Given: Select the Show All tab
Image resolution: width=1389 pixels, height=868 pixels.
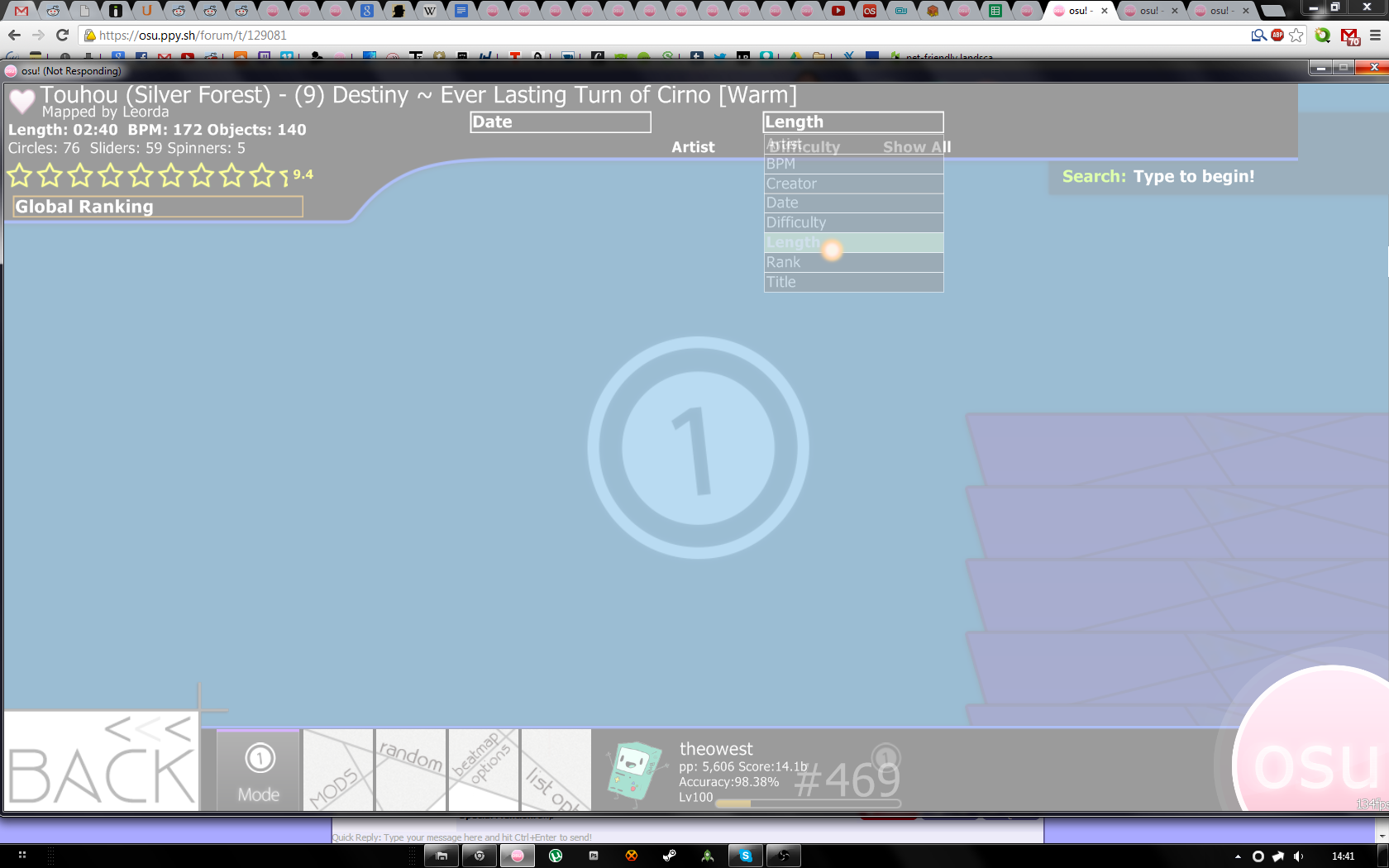Looking at the screenshot, I should 917,147.
